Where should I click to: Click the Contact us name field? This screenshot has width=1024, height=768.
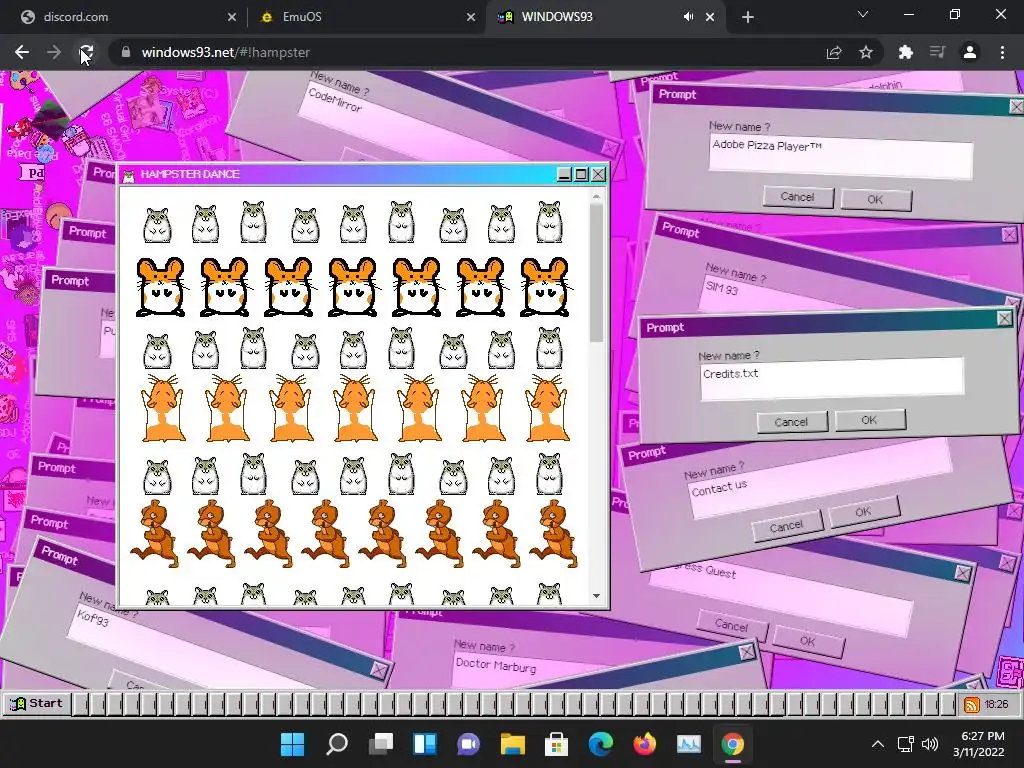click(x=821, y=479)
